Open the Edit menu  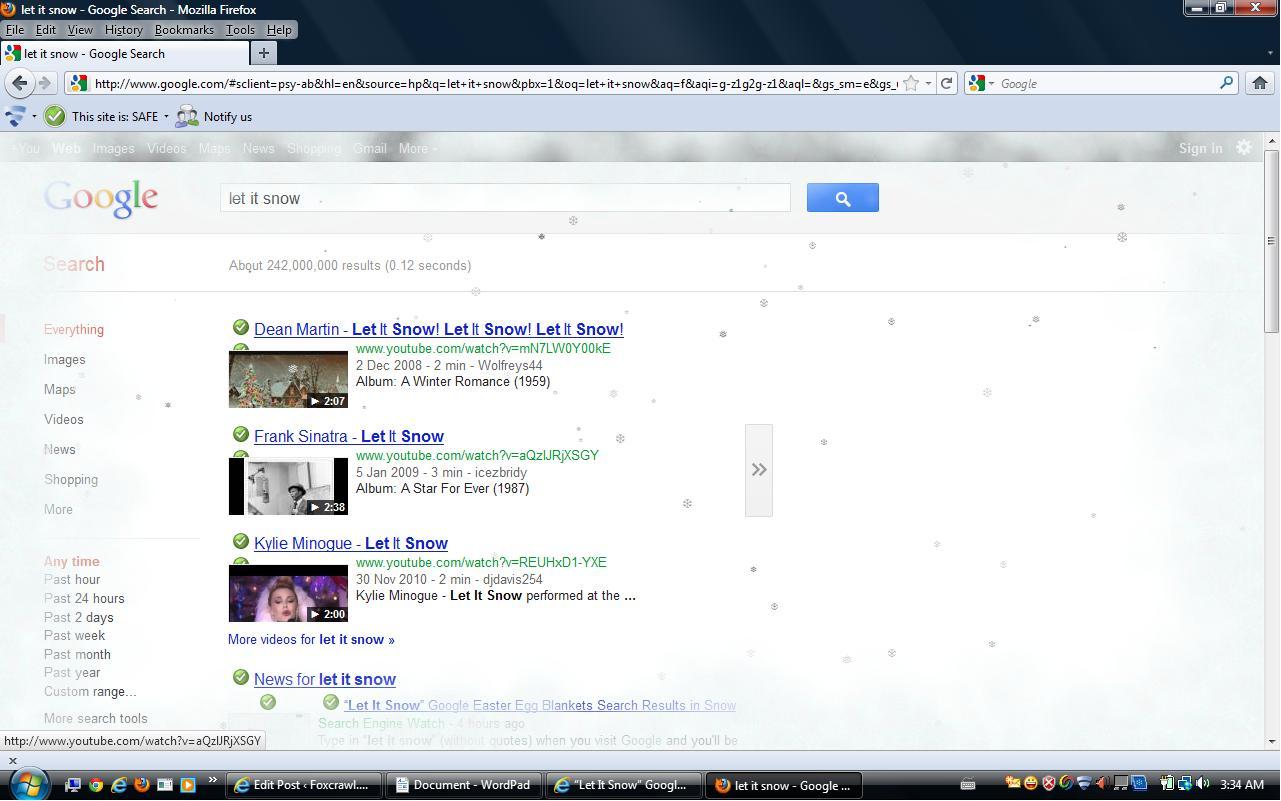point(46,30)
